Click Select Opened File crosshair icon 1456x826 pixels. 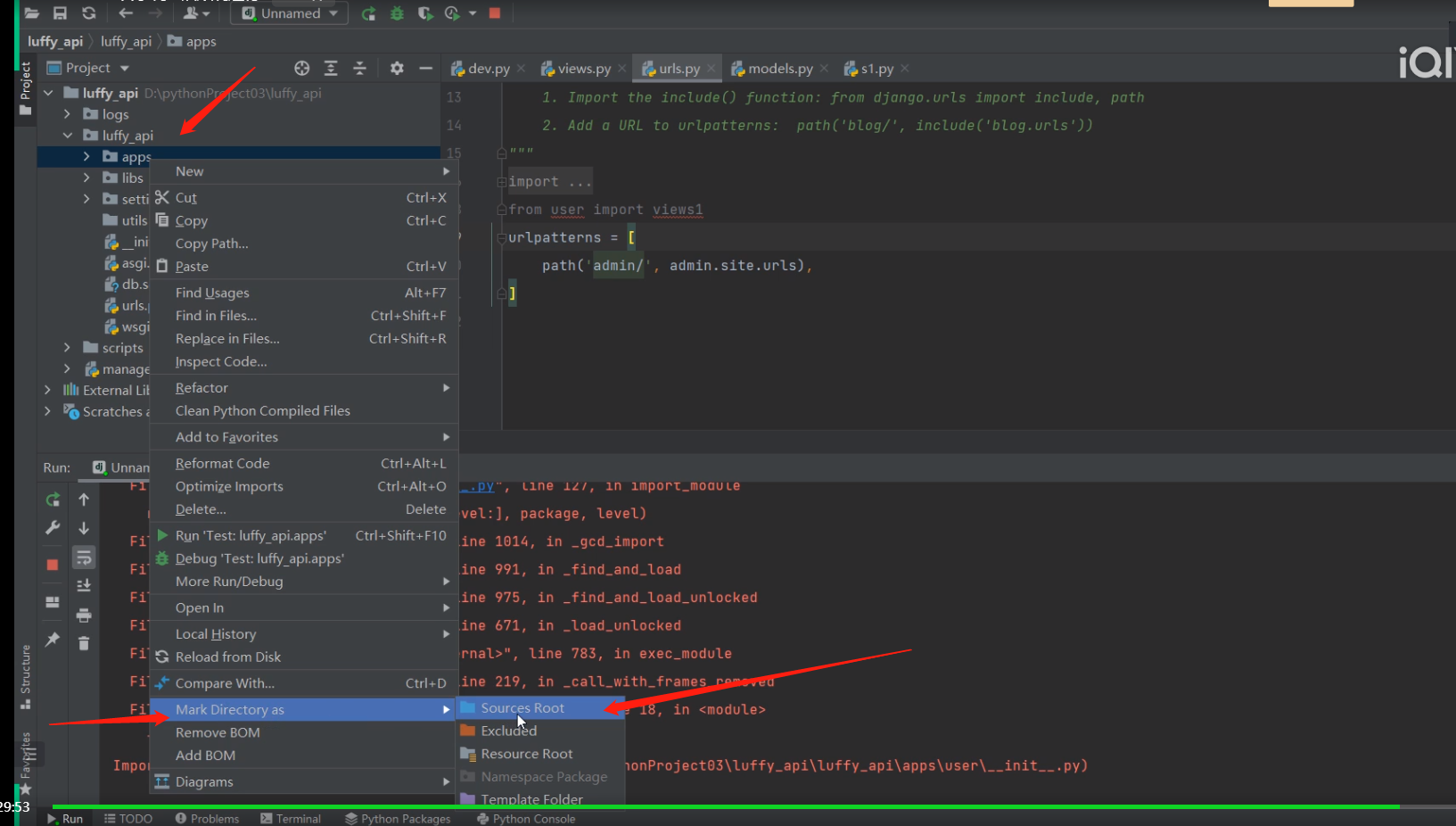click(x=302, y=69)
